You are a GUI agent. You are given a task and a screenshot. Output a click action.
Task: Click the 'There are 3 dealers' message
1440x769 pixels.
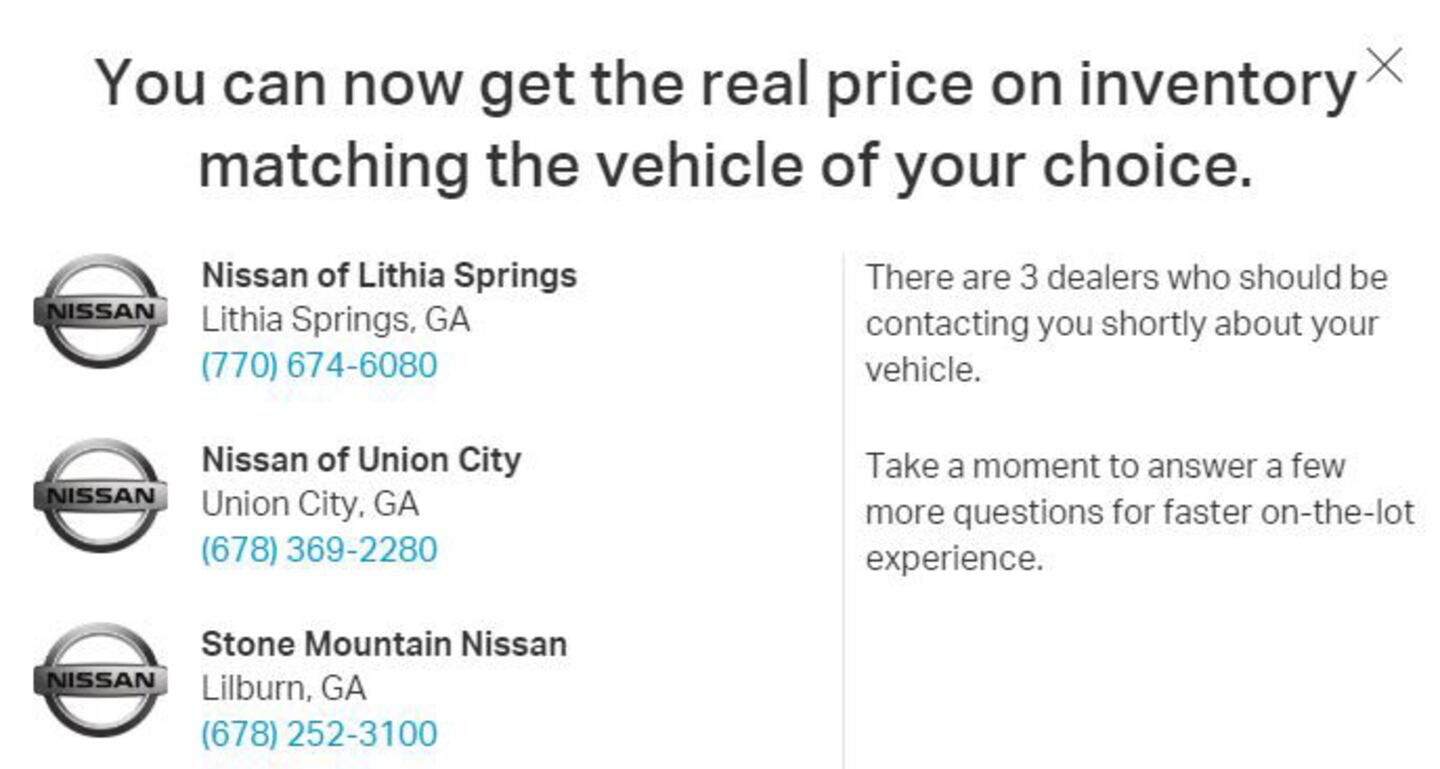point(1126,277)
